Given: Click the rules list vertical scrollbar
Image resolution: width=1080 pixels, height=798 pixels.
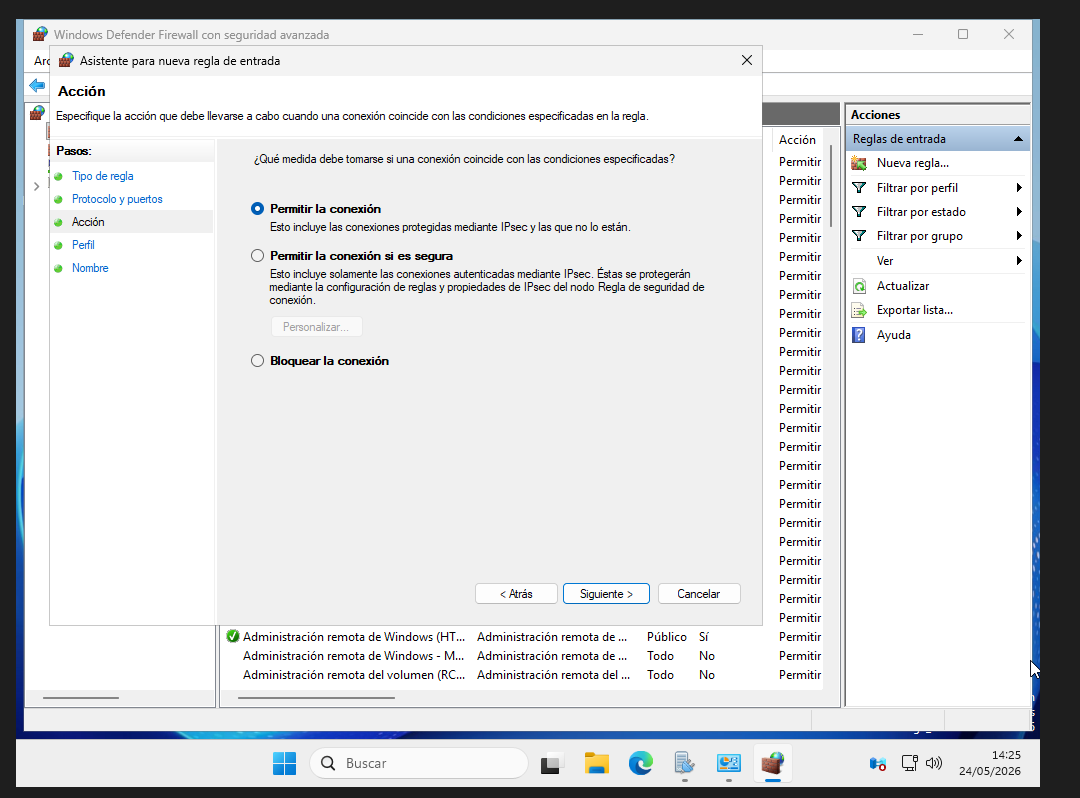Looking at the screenshot, I should point(831,186).
